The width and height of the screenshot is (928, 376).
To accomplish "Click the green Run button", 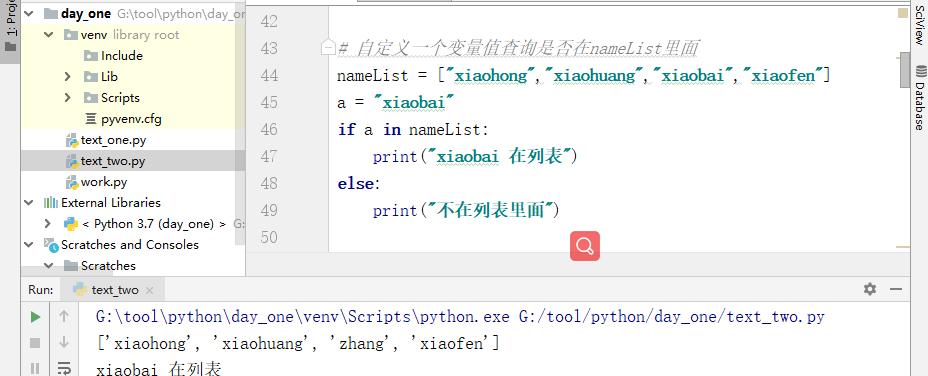I will (35, 317).
